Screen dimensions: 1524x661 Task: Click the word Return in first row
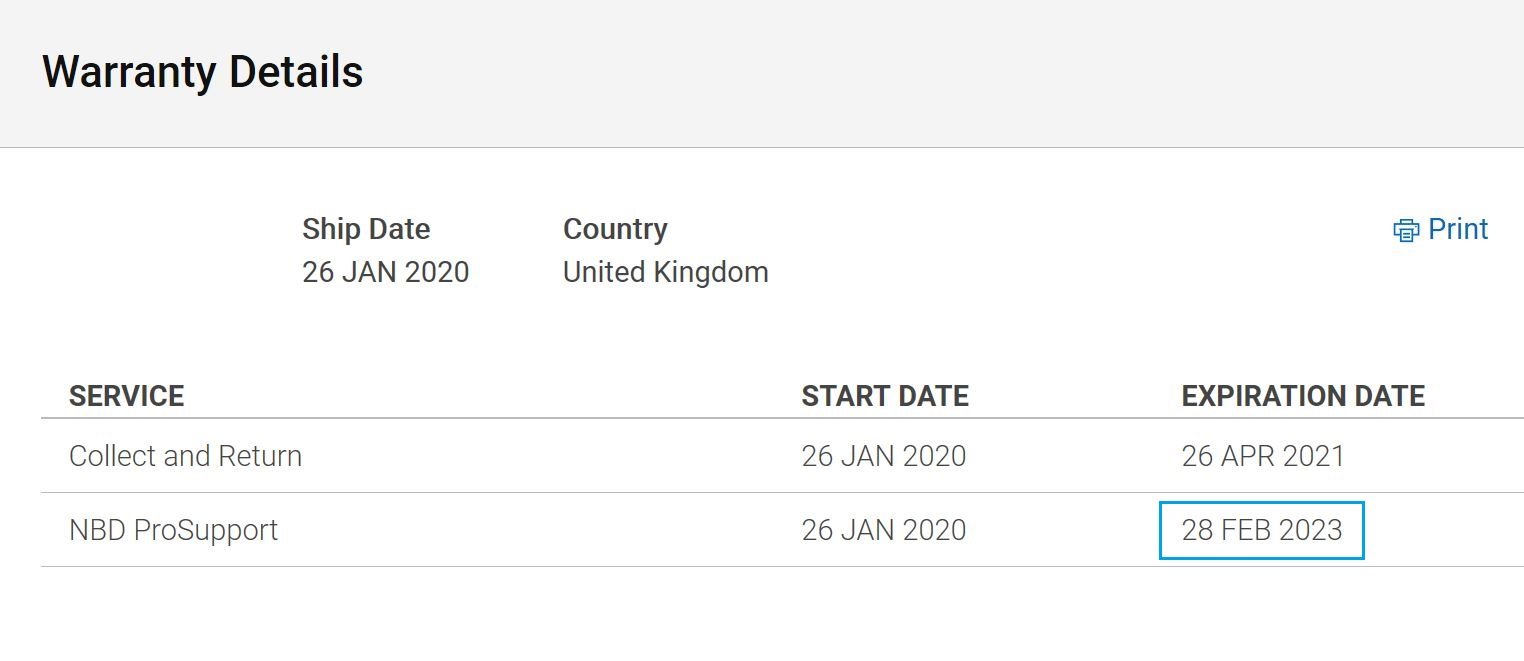256,456
